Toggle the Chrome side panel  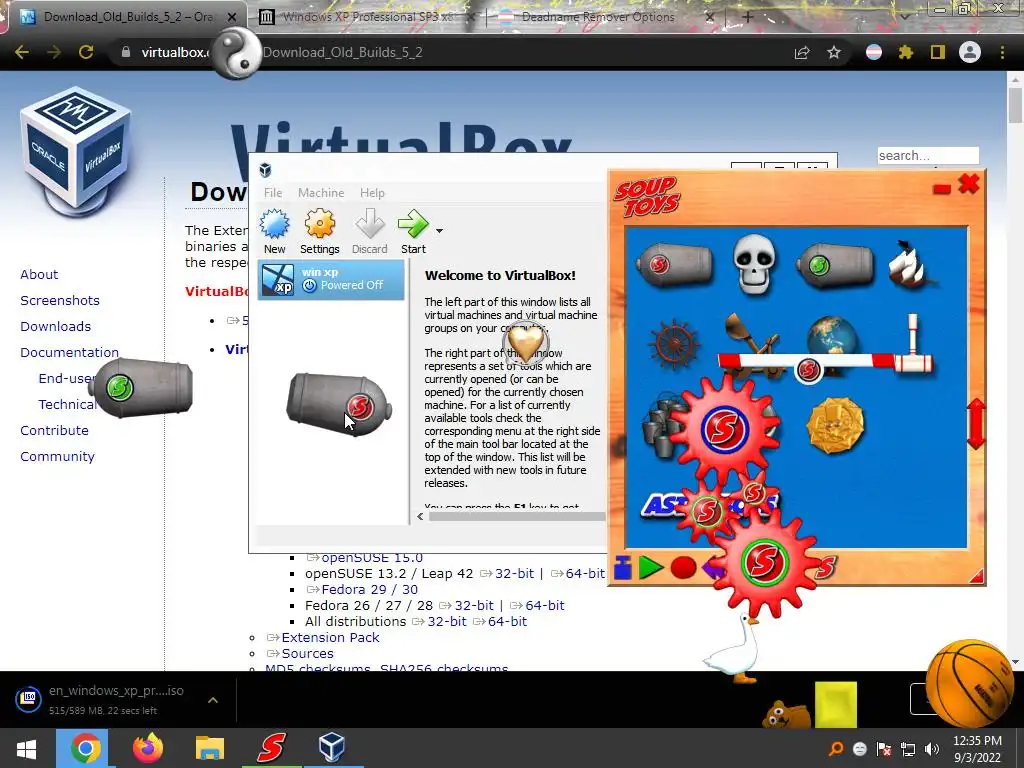click(938, 52)
